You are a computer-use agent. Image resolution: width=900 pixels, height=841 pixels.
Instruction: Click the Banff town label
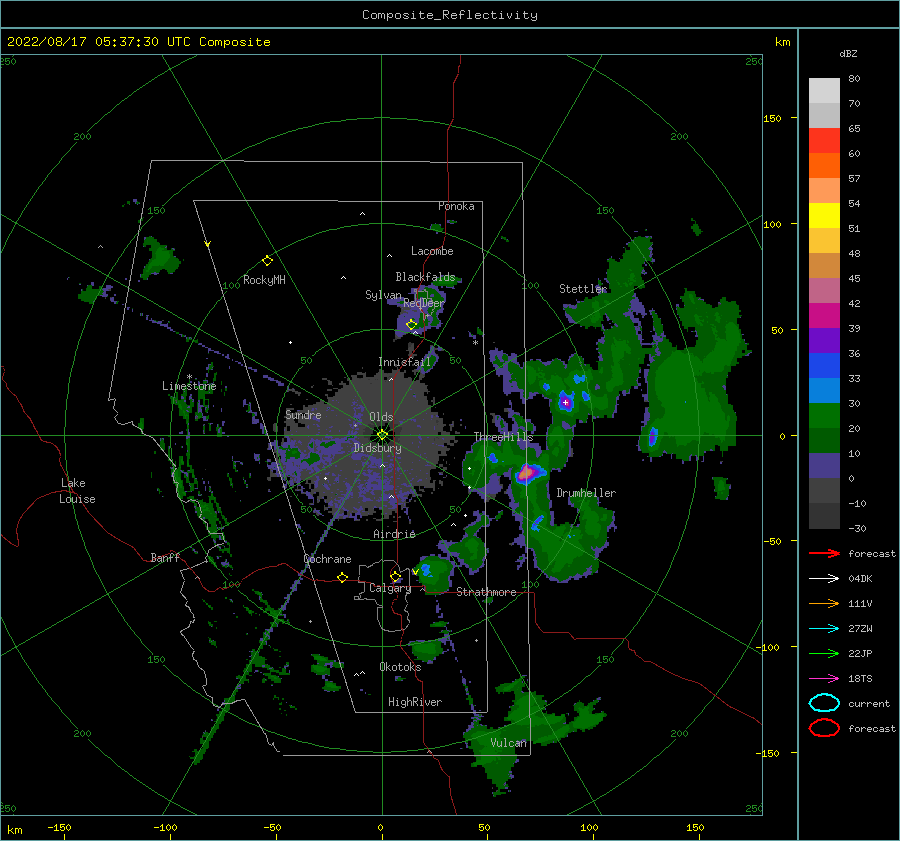165,558
